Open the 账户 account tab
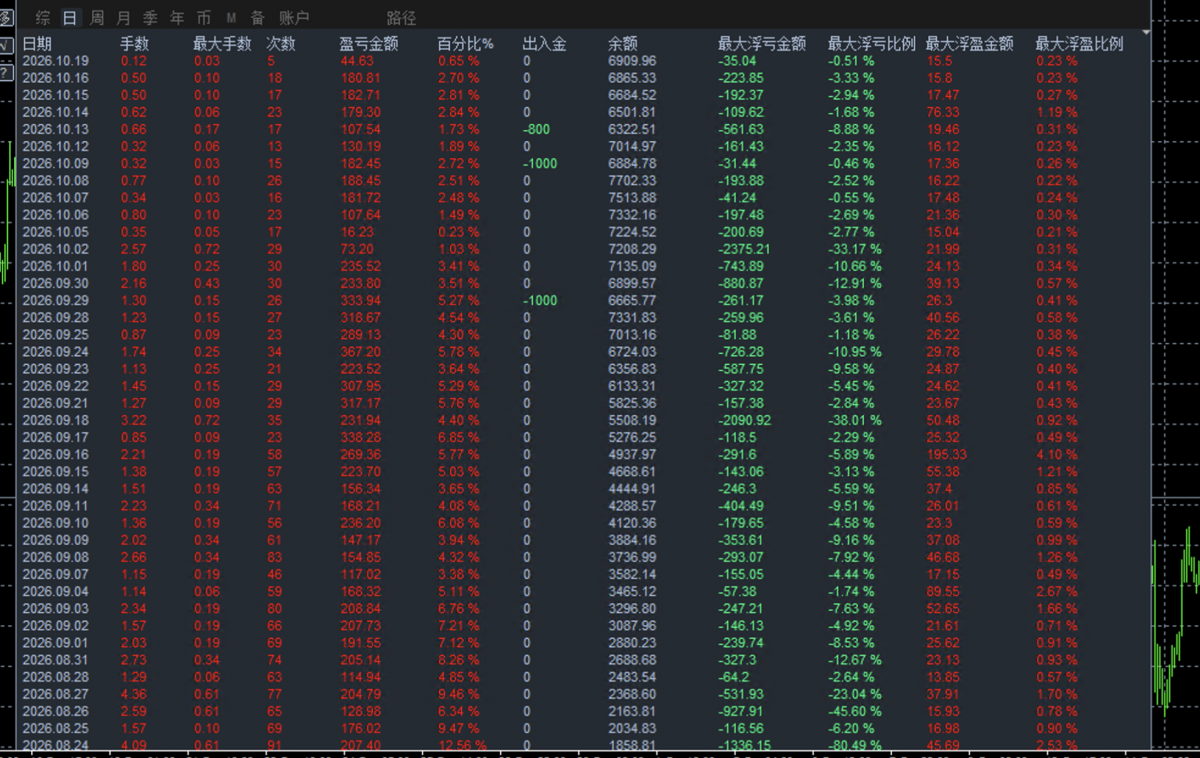The width and height of the screenshot is (1200, 758). (x=293, y=18)
